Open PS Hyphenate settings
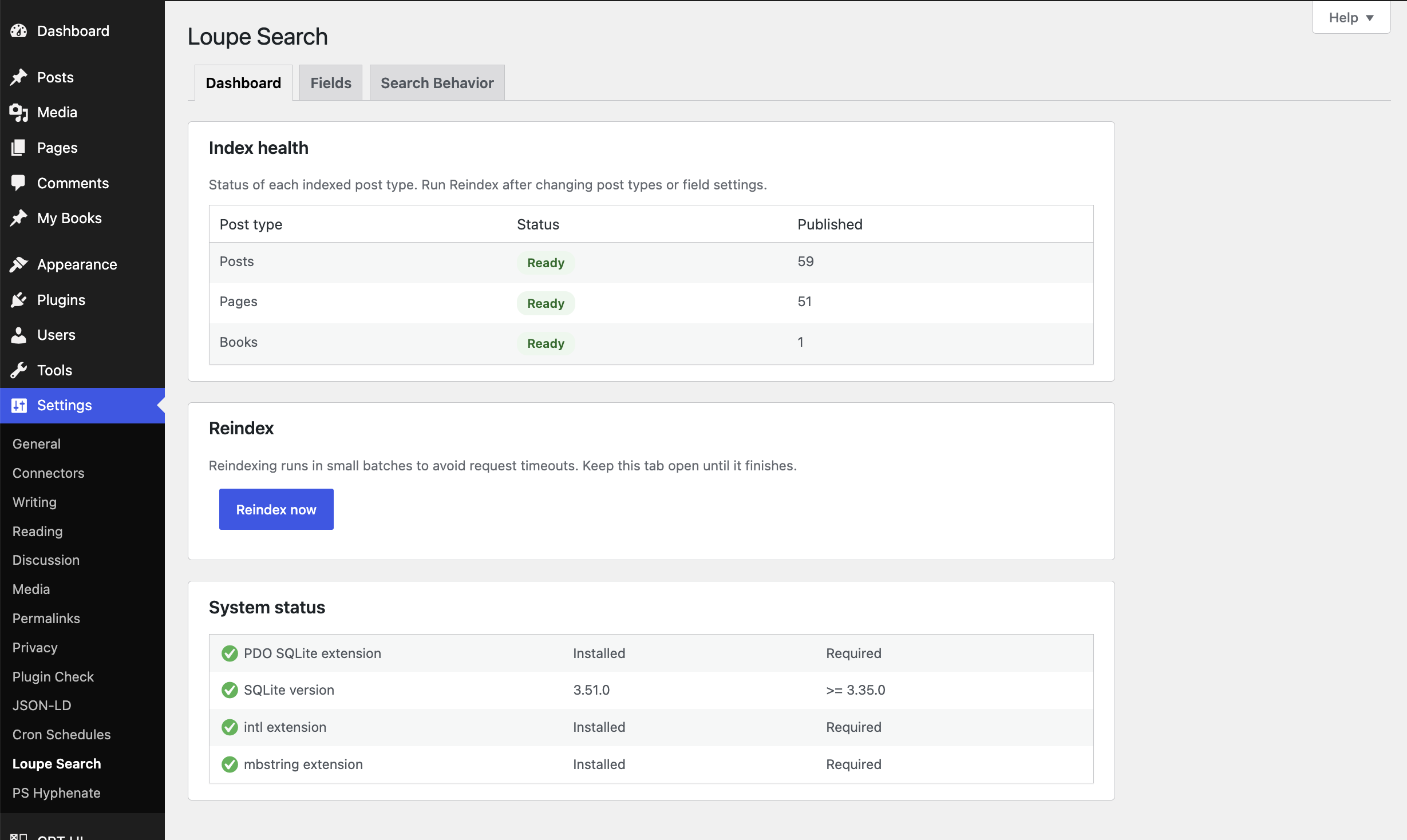1407x840 pixels. tap(57, 793)
